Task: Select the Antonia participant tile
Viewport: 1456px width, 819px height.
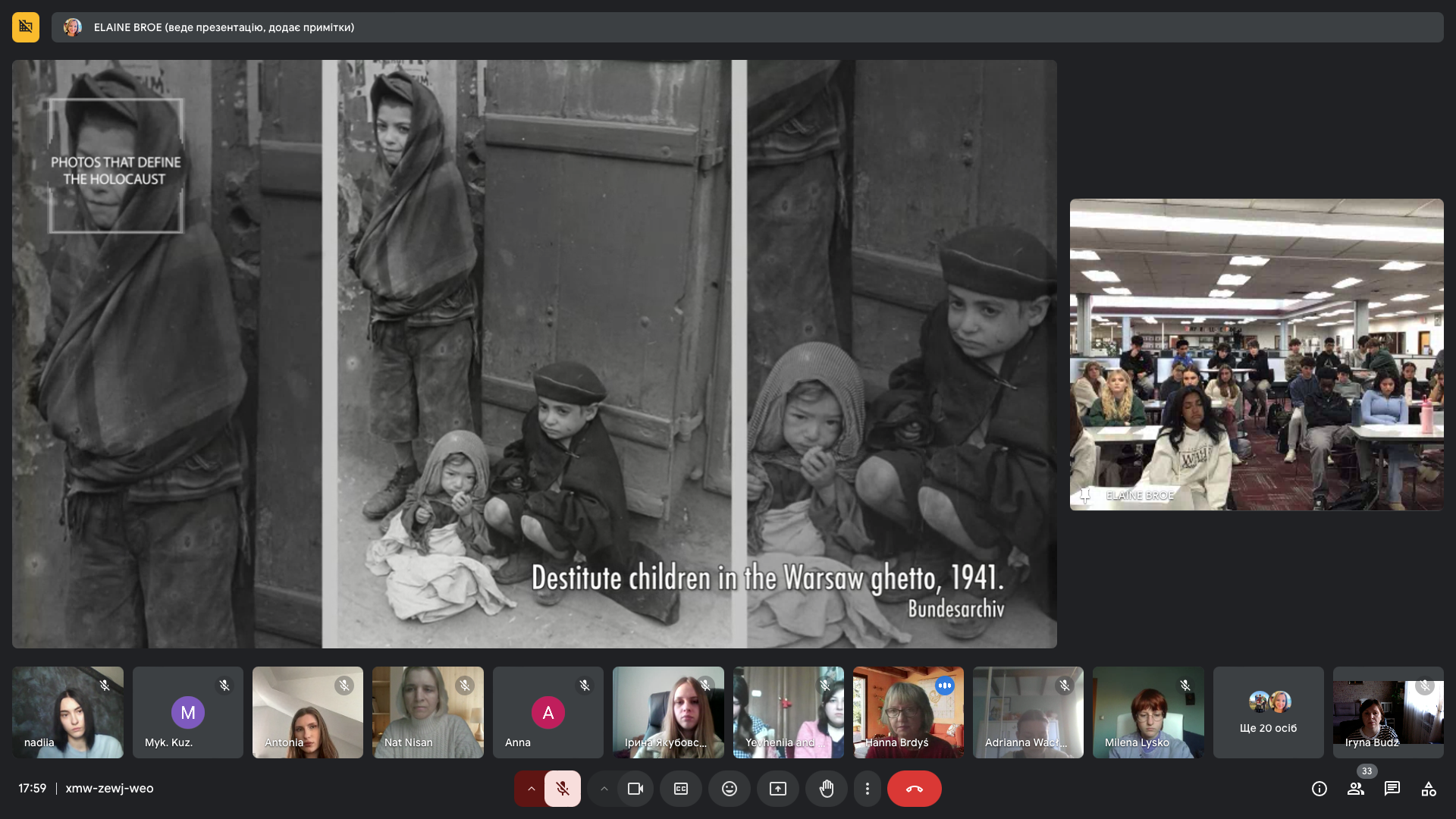Action: click(x=308, y=712)
